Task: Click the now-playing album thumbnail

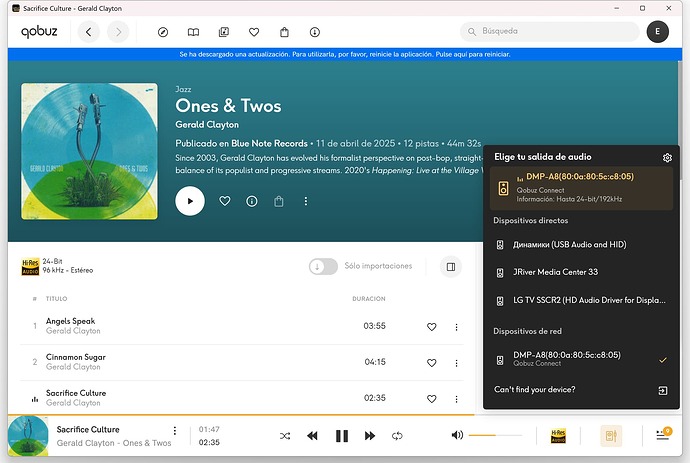Action: [x=28, y=436]
